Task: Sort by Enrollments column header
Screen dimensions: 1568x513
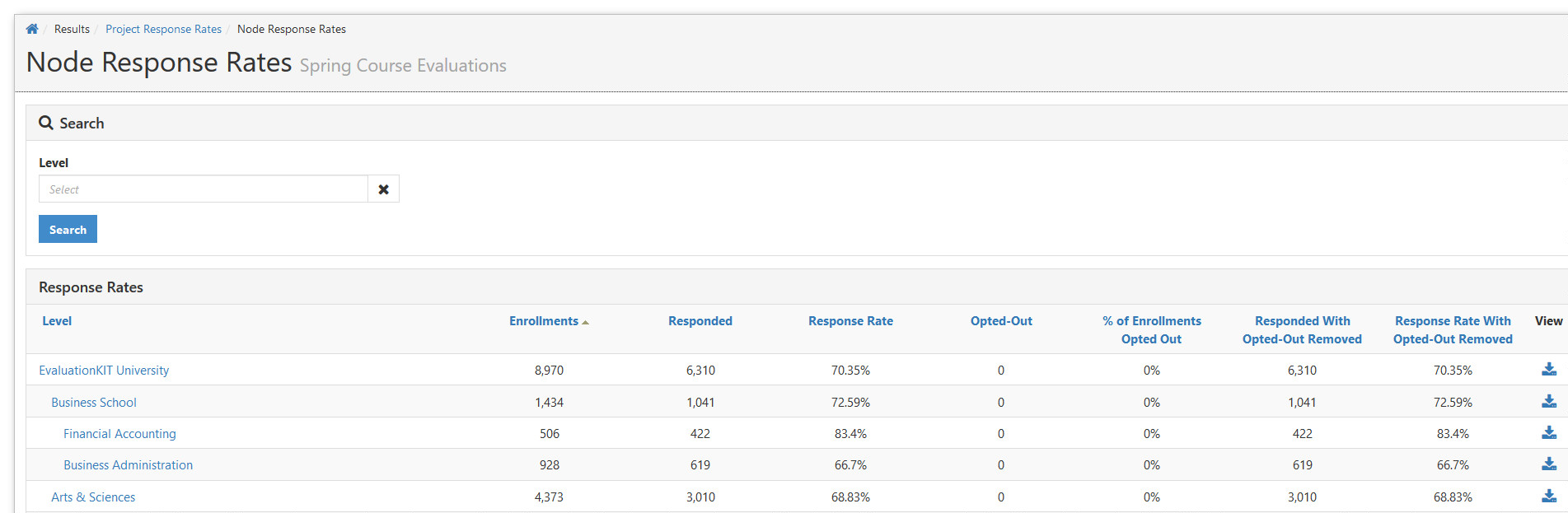Action: (x=544, y=321)
